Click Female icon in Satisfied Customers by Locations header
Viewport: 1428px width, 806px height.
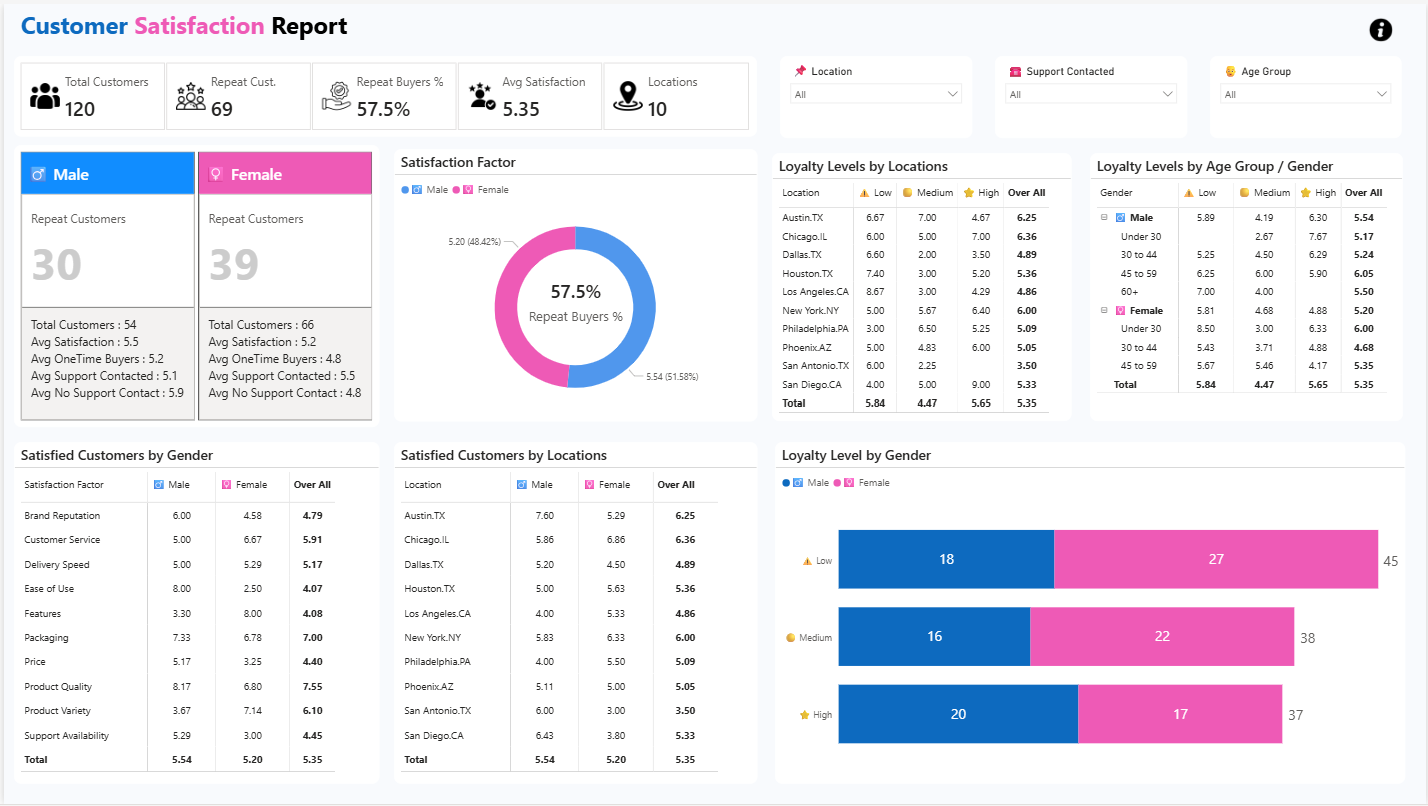click(588, 485)
